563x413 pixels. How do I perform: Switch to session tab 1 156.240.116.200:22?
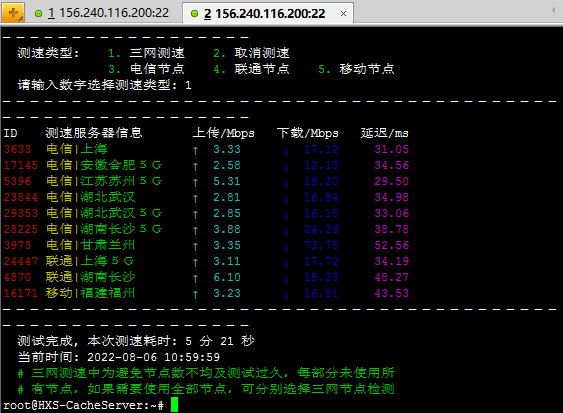102,13
